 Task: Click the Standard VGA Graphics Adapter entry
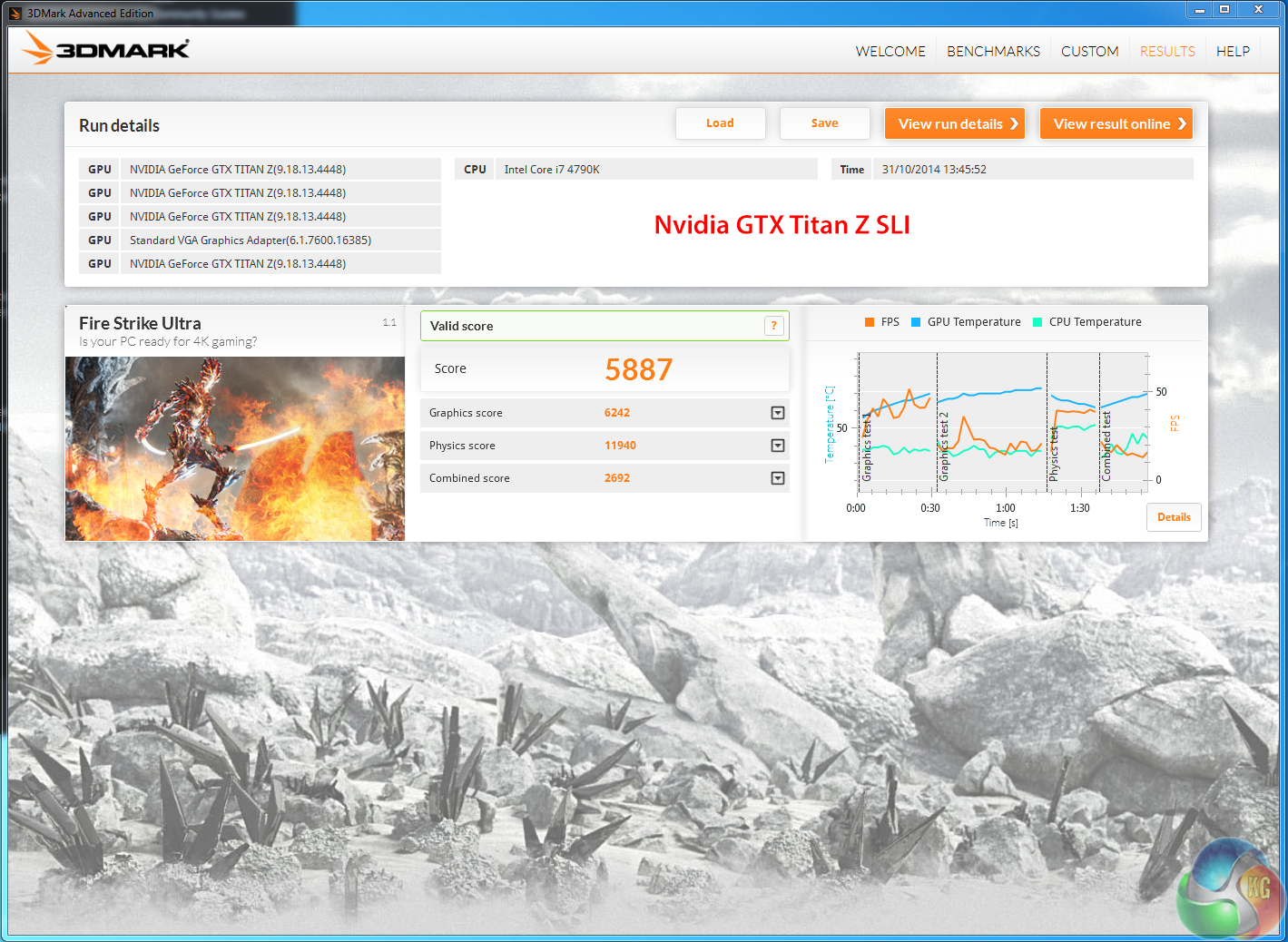coord(260,240)
